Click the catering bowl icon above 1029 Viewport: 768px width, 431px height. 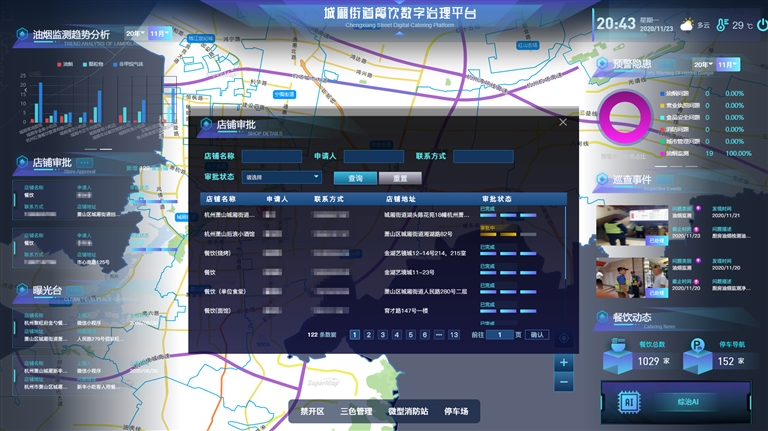point(618,345)
